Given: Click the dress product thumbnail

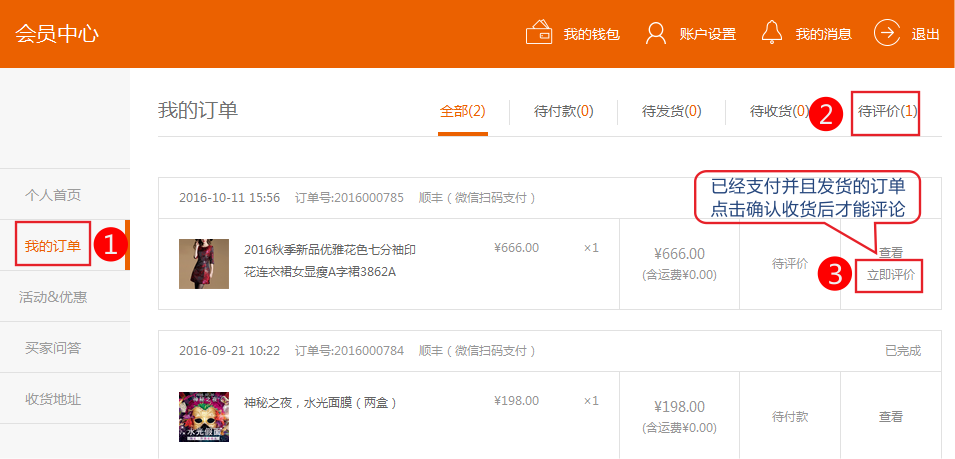Looking at the screenshot, I should click(x=204, y=264).
